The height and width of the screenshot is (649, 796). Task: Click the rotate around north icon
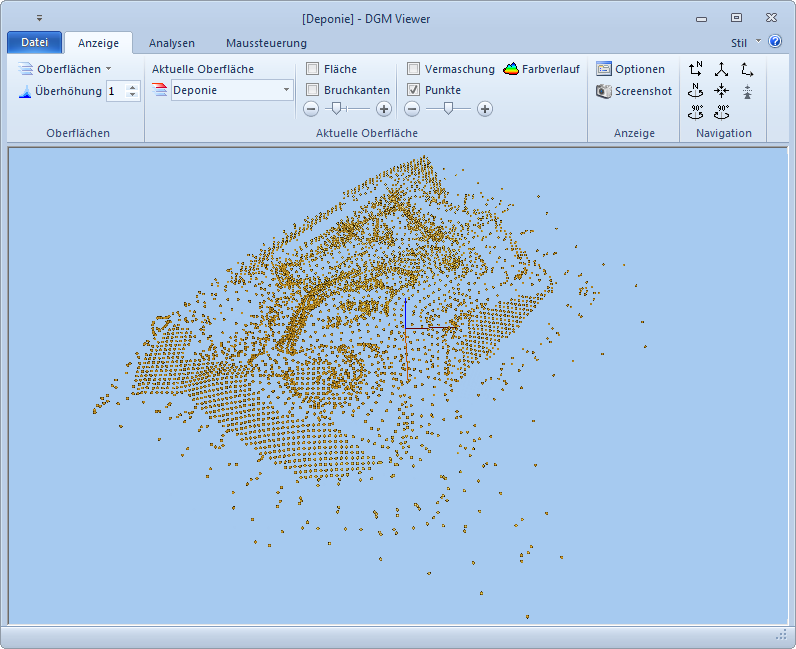696,90
